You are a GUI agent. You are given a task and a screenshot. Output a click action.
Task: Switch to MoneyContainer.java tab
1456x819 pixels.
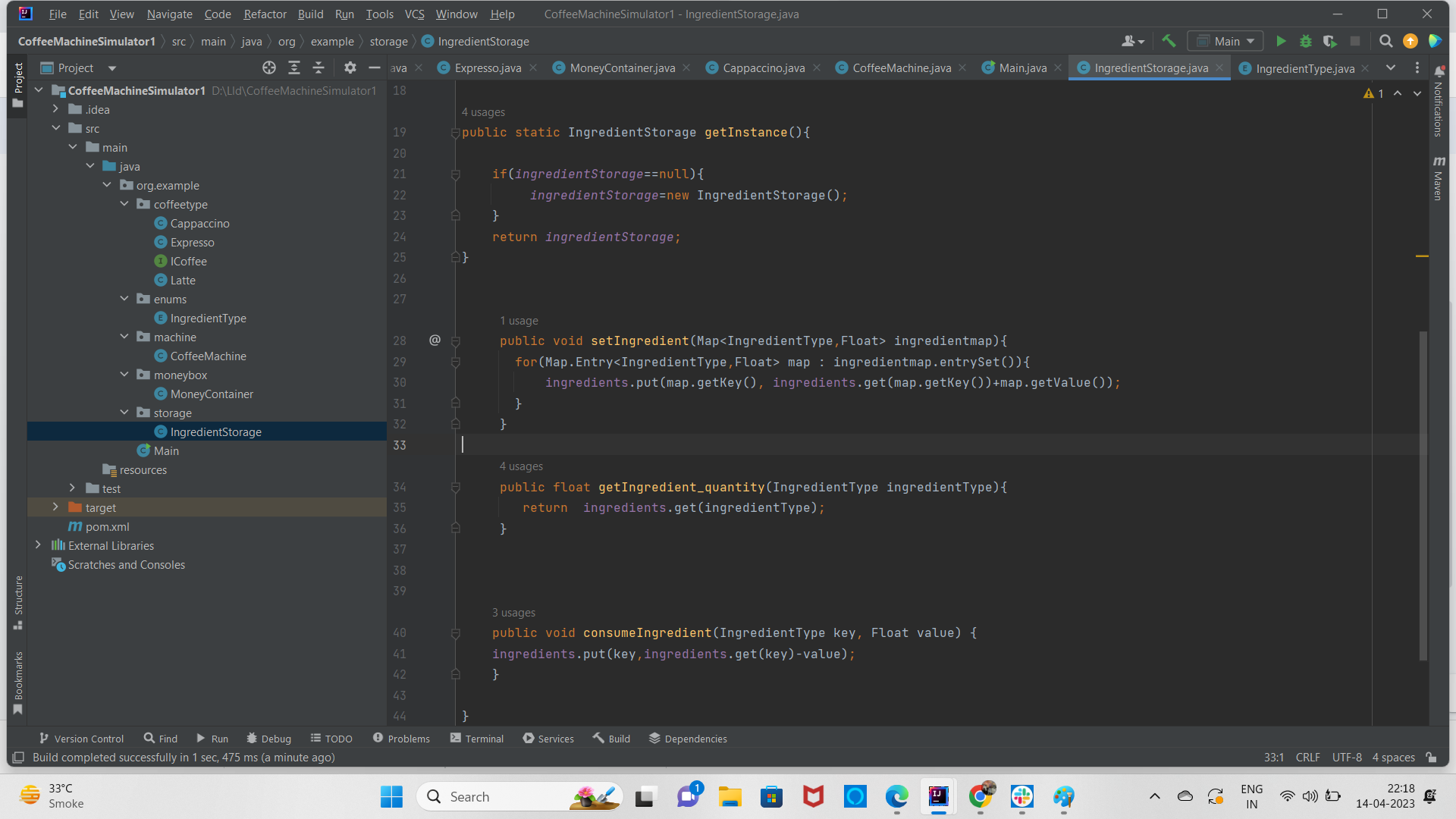[622, 68]
